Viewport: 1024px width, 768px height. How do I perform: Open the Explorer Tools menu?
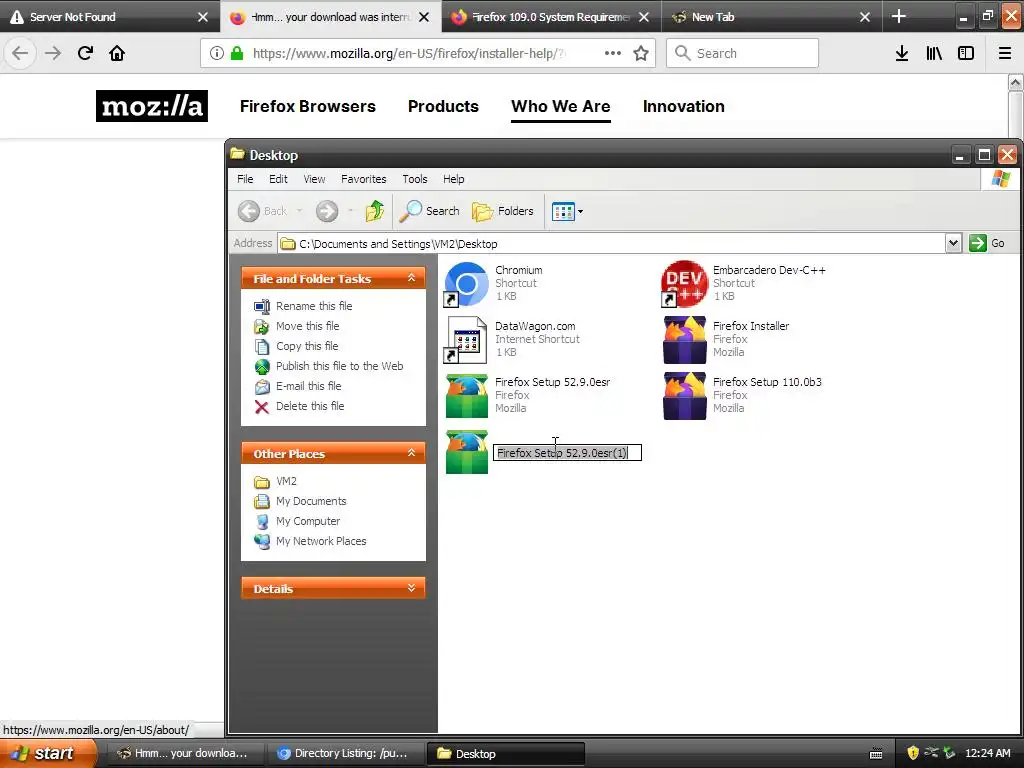415,179
